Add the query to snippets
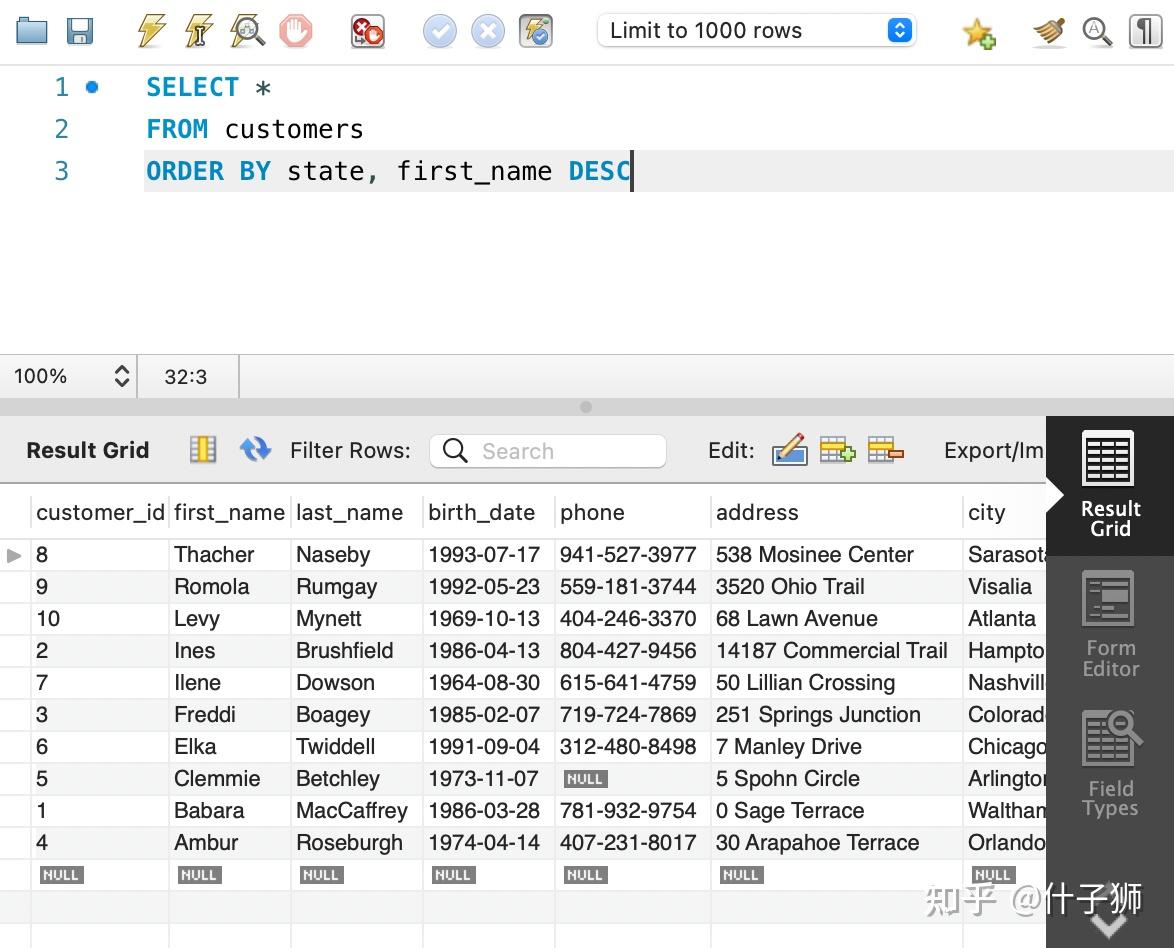 point(979,31)
